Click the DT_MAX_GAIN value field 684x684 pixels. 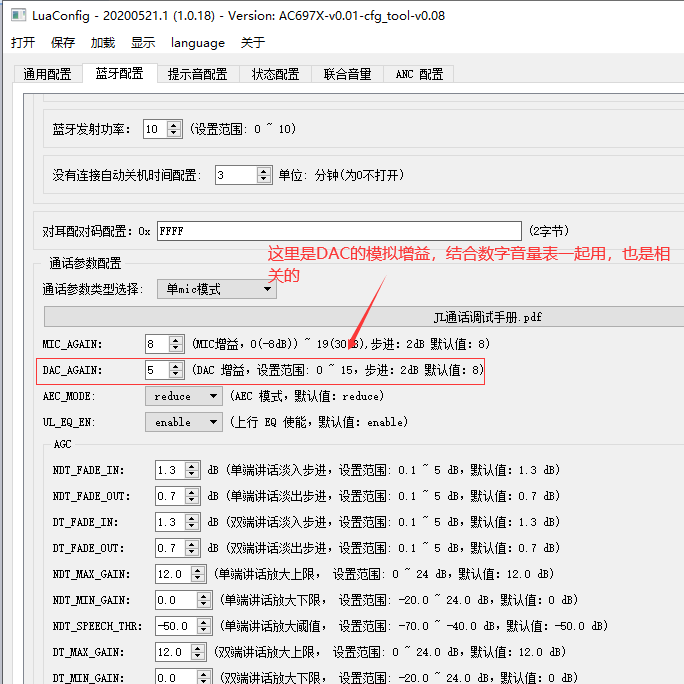[x=173, y=652]
